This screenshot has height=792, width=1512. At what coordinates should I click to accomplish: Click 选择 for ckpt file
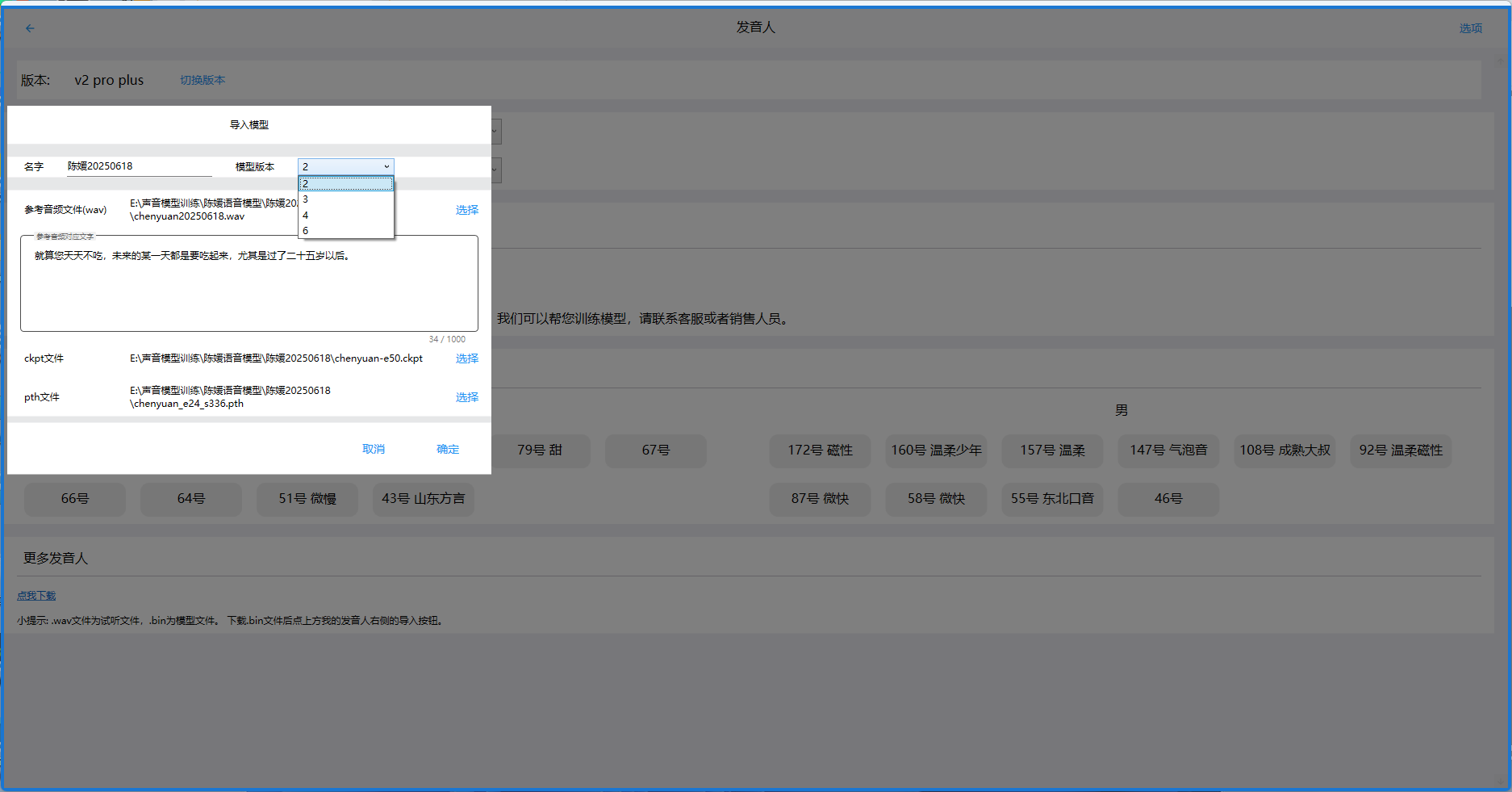pos(466,358)
